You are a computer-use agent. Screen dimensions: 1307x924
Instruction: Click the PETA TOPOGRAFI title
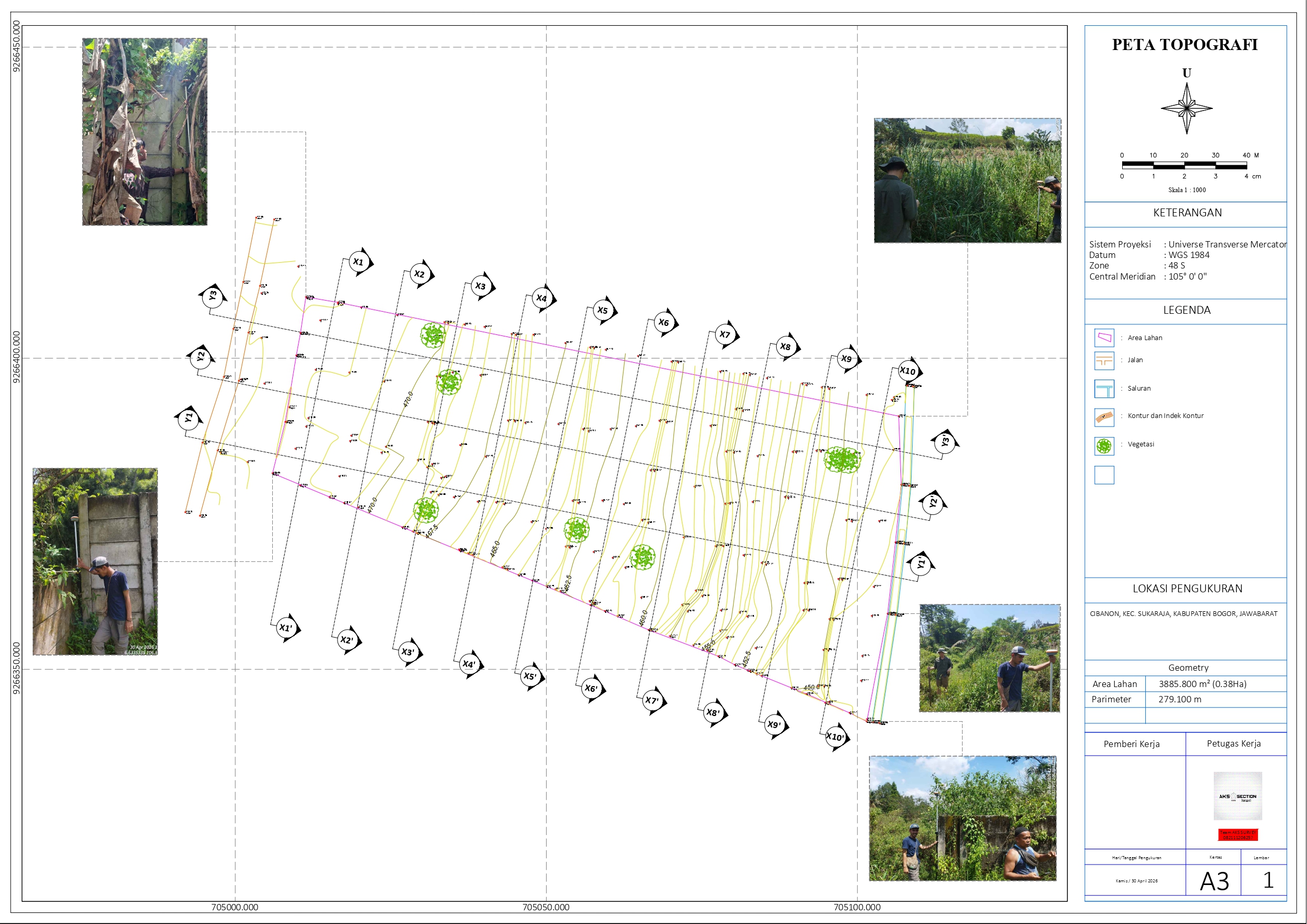pos(1185,44)
